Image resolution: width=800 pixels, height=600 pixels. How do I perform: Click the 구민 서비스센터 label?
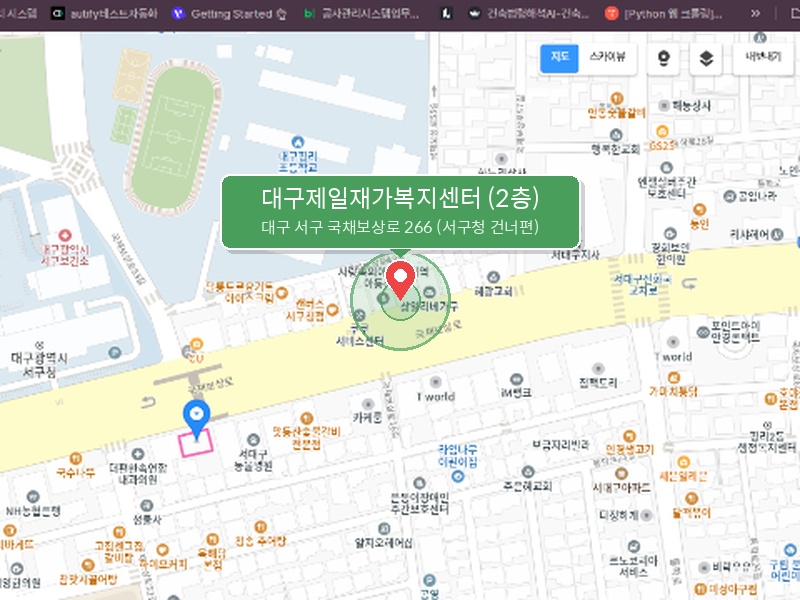tap(360, 335)
